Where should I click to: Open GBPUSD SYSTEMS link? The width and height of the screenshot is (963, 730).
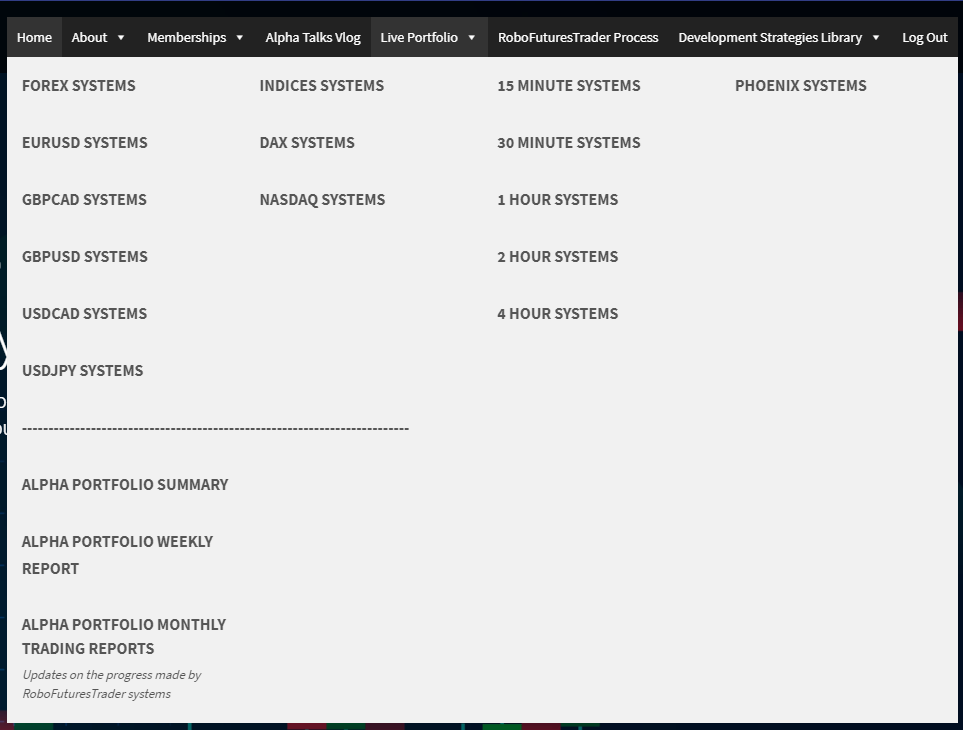(x=85, y=257)
